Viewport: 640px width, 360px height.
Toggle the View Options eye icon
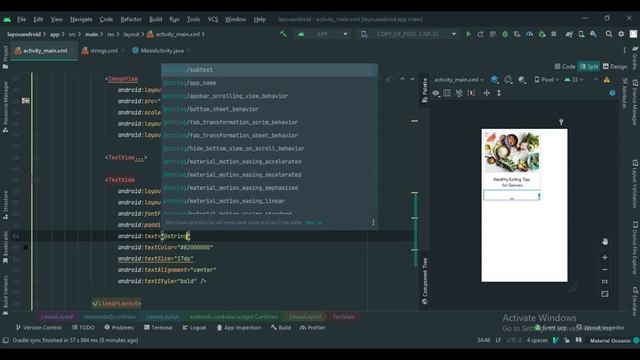point(436,93)
